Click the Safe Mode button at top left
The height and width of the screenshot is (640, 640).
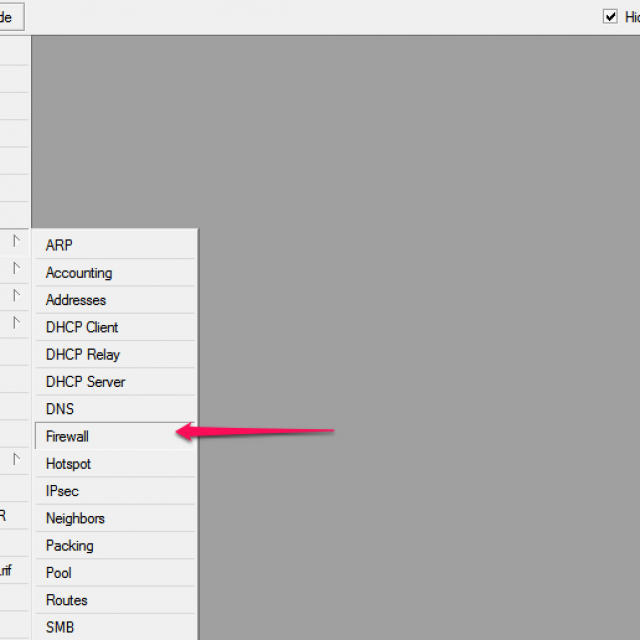tap(10, 17)
